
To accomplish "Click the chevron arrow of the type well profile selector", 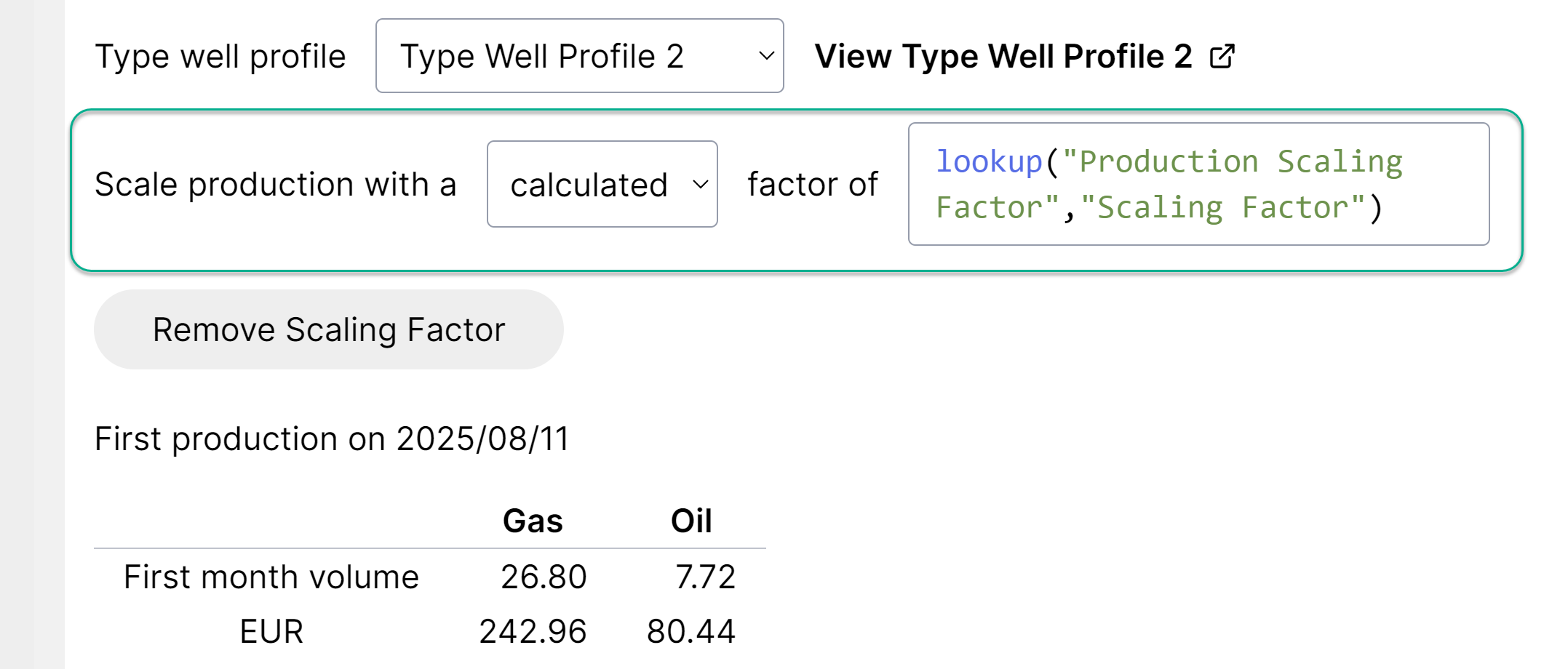I will (x=765, y=56).
